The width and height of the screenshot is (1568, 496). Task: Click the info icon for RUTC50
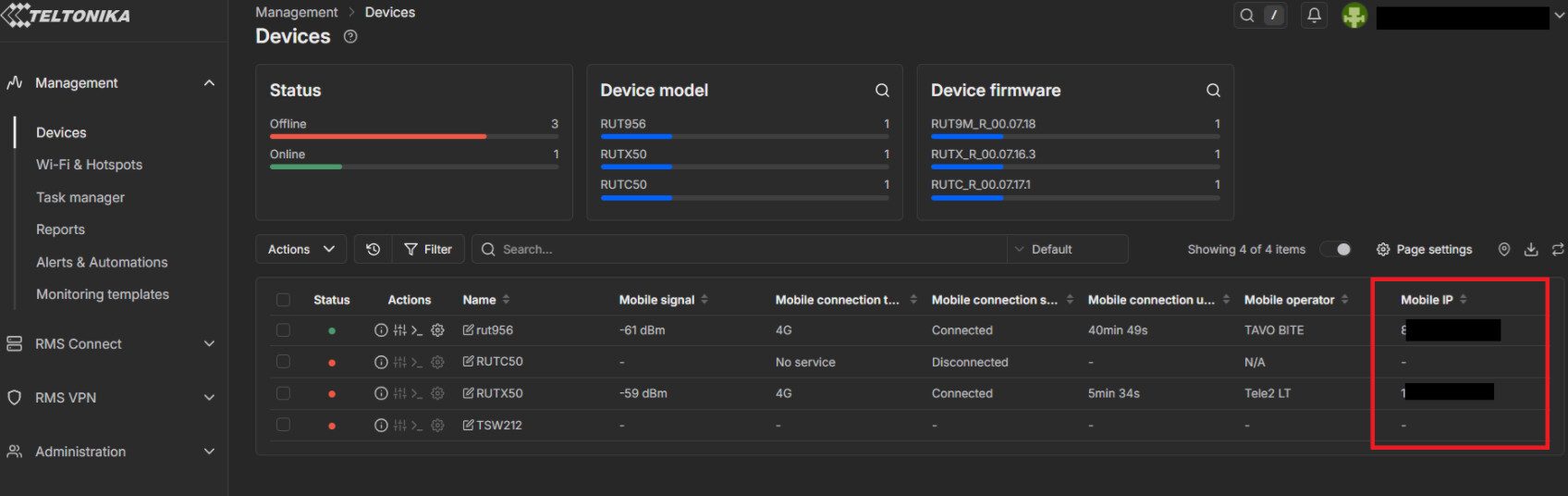pyautogui.click(x=381, y=362)
